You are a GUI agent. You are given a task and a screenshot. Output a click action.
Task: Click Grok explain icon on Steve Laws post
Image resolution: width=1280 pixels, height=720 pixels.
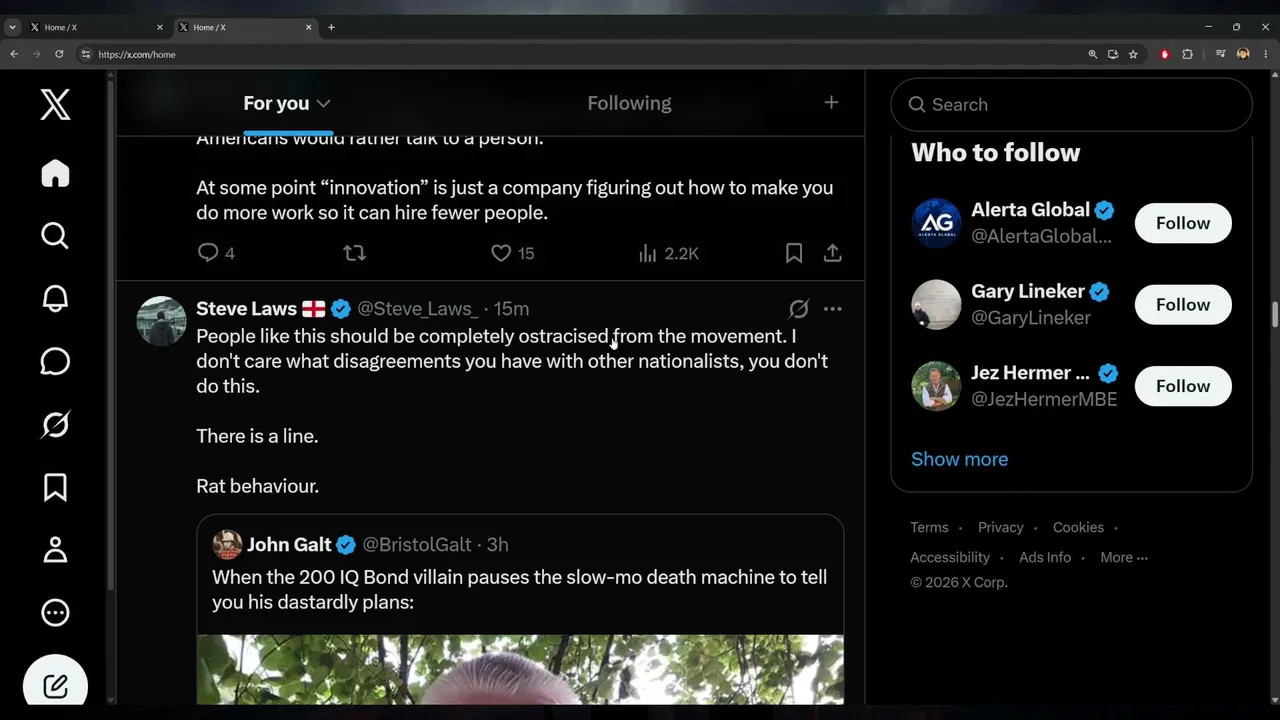click(x=798, y=309)
